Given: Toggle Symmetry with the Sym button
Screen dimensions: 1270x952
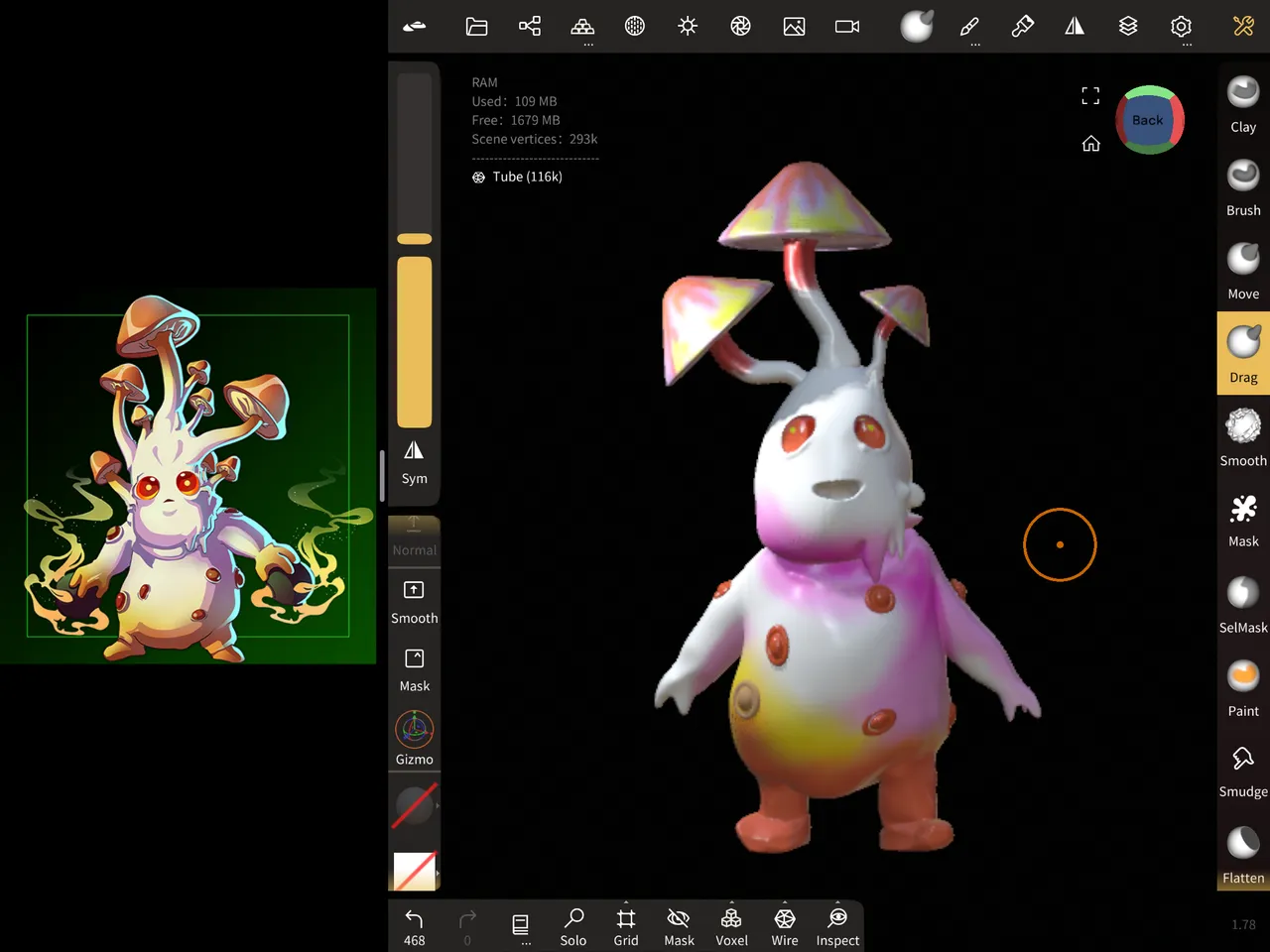Looking at the screenshot, I should (415, 463).
